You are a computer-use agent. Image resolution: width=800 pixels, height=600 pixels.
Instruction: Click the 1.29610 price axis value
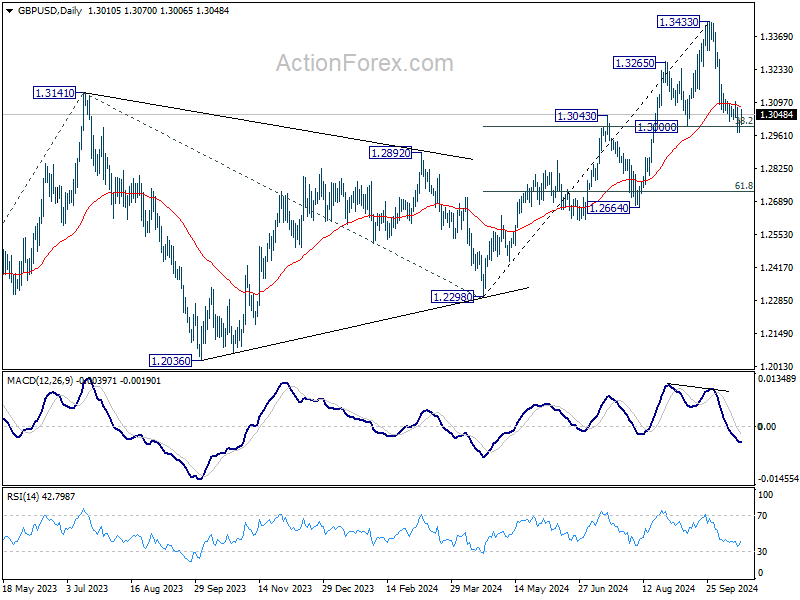point(777,135)
